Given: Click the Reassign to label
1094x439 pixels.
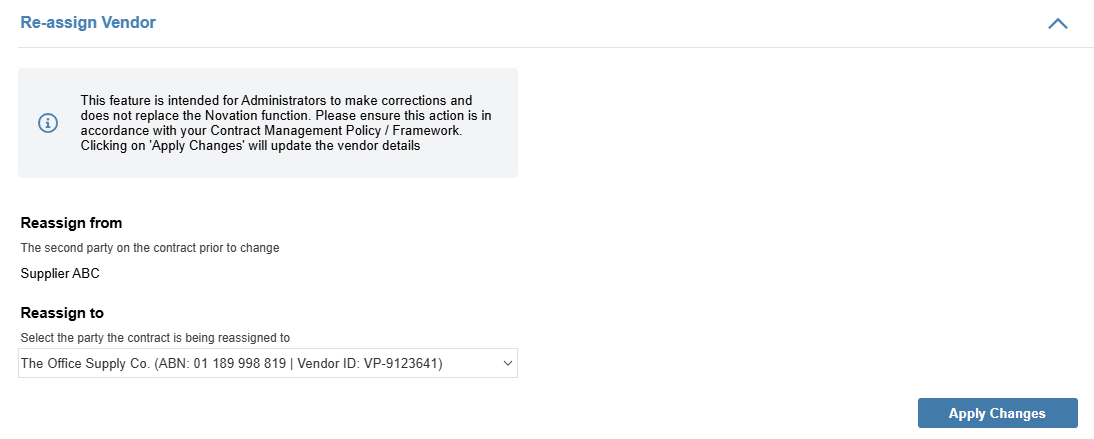Looking at the screenshot, I should coord(62,313).
